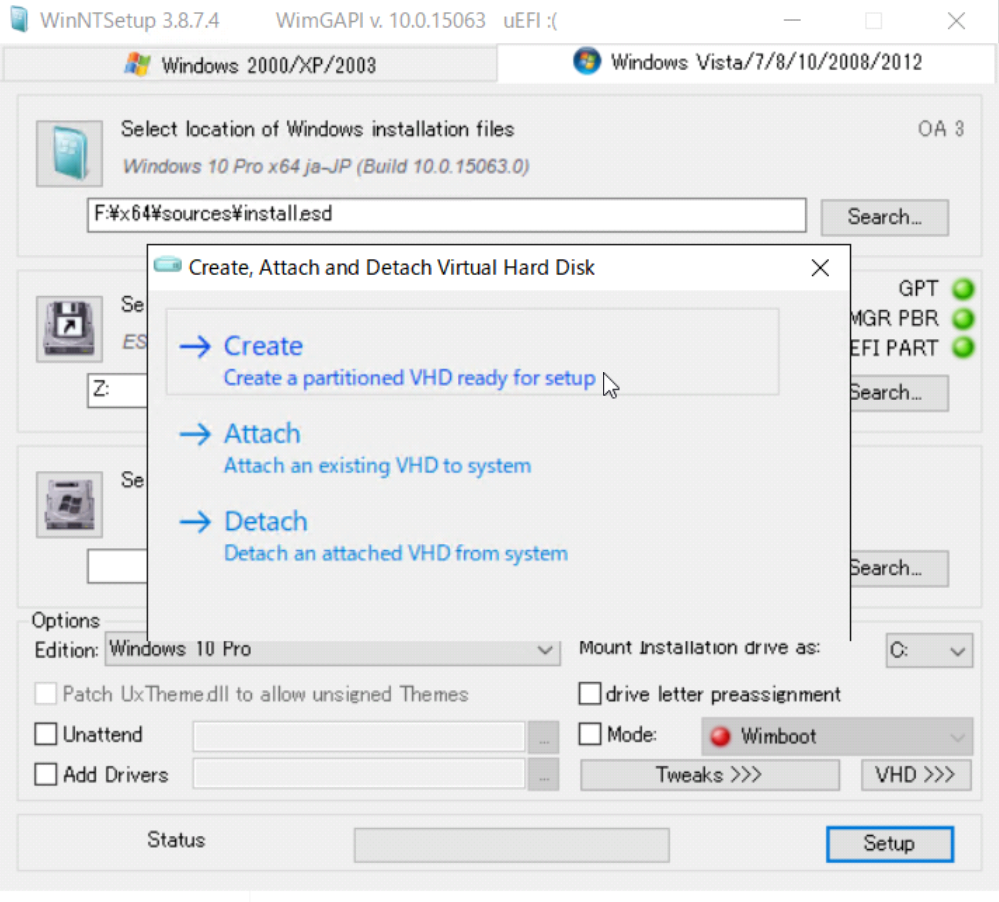Click the installation drive path field
999x902 pixels.
tap(118, 566)
